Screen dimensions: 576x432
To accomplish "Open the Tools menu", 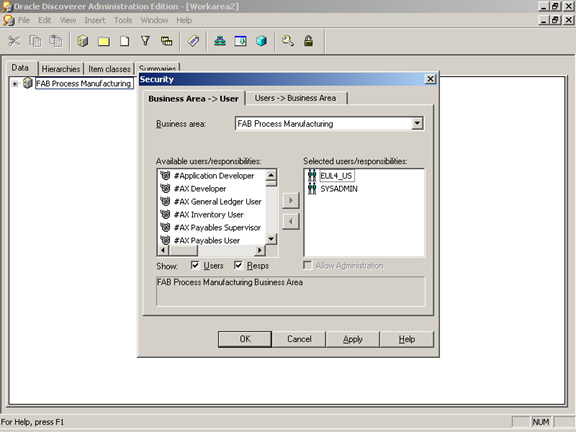I will click(123, 20).
